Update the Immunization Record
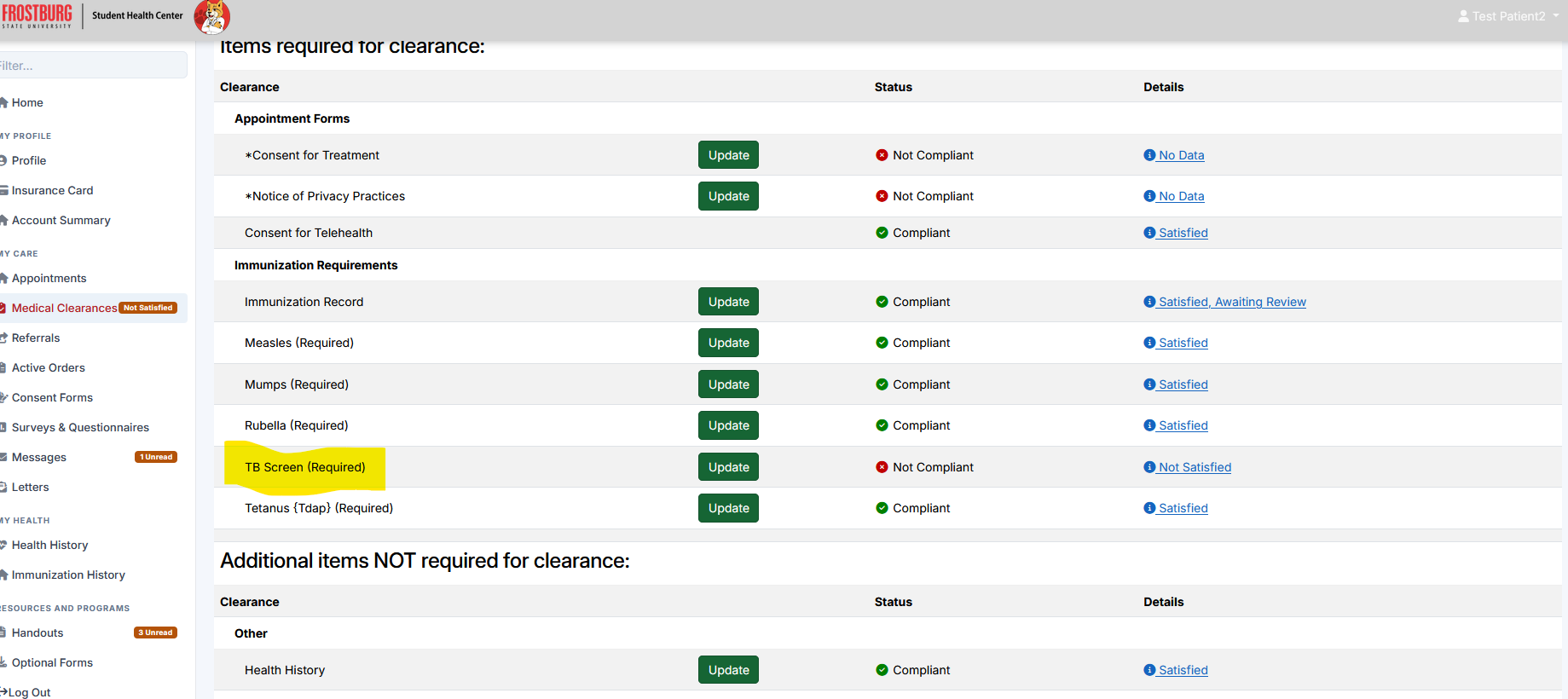Image resolution: width=1568 pixels, height=699 pixels. [x=728, y=302]
